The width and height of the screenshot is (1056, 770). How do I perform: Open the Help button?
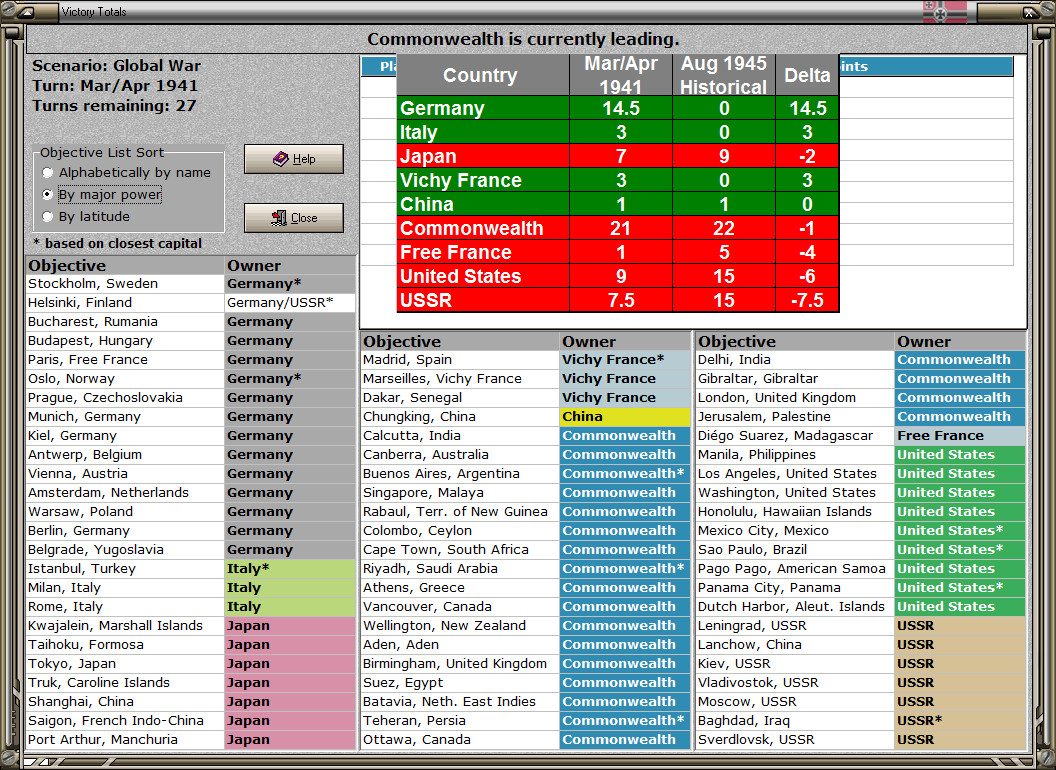click(x=294, y=159)
